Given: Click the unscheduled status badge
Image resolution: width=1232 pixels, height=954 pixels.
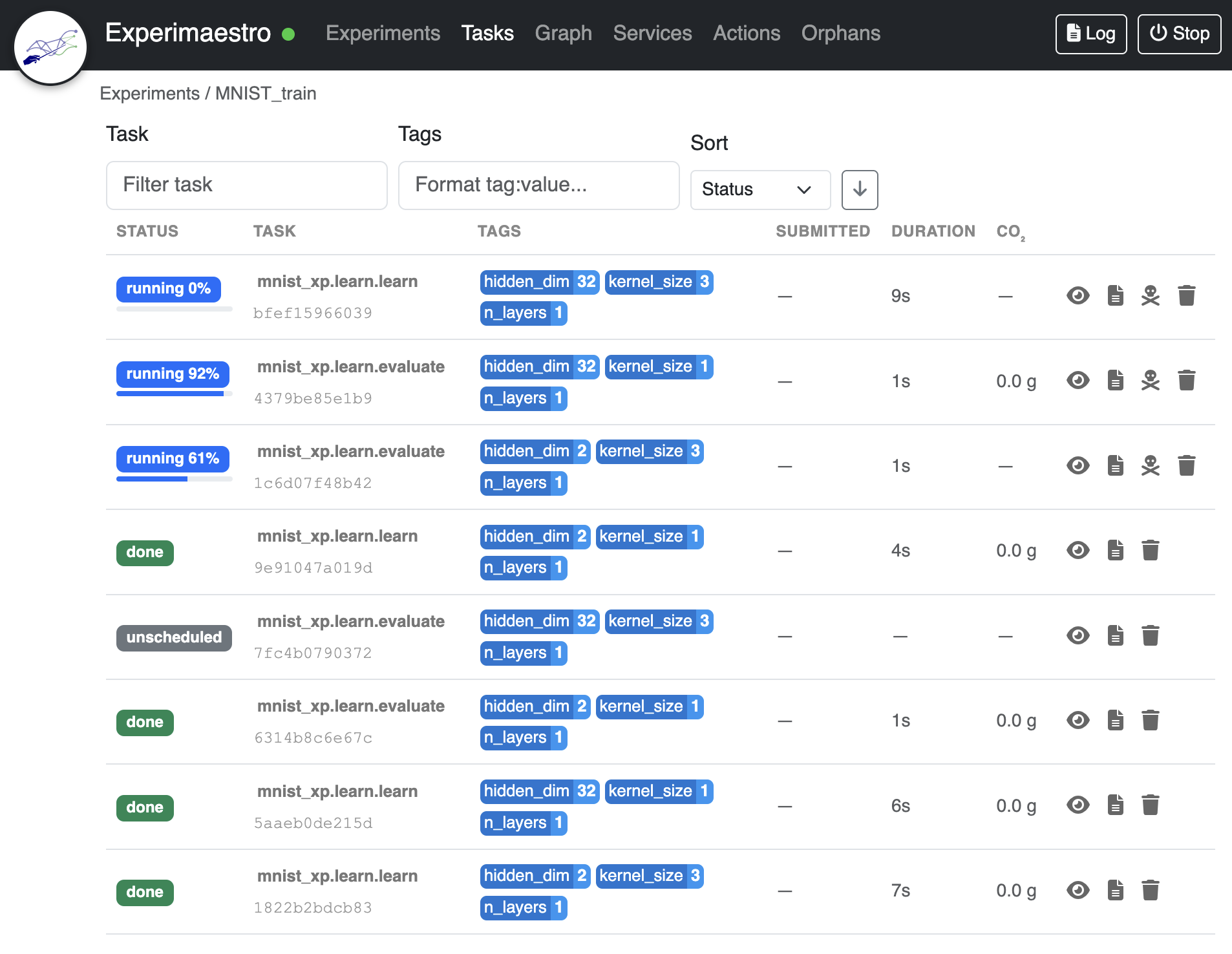Looking at the screenshot, I should 174,638.
